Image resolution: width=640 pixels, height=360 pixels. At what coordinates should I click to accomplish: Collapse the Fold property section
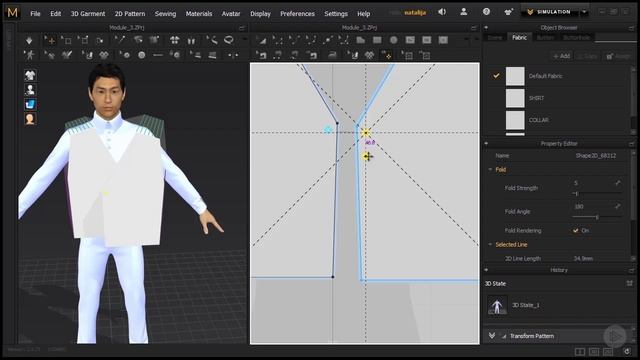pyautogui.click(x=490, y=169)
